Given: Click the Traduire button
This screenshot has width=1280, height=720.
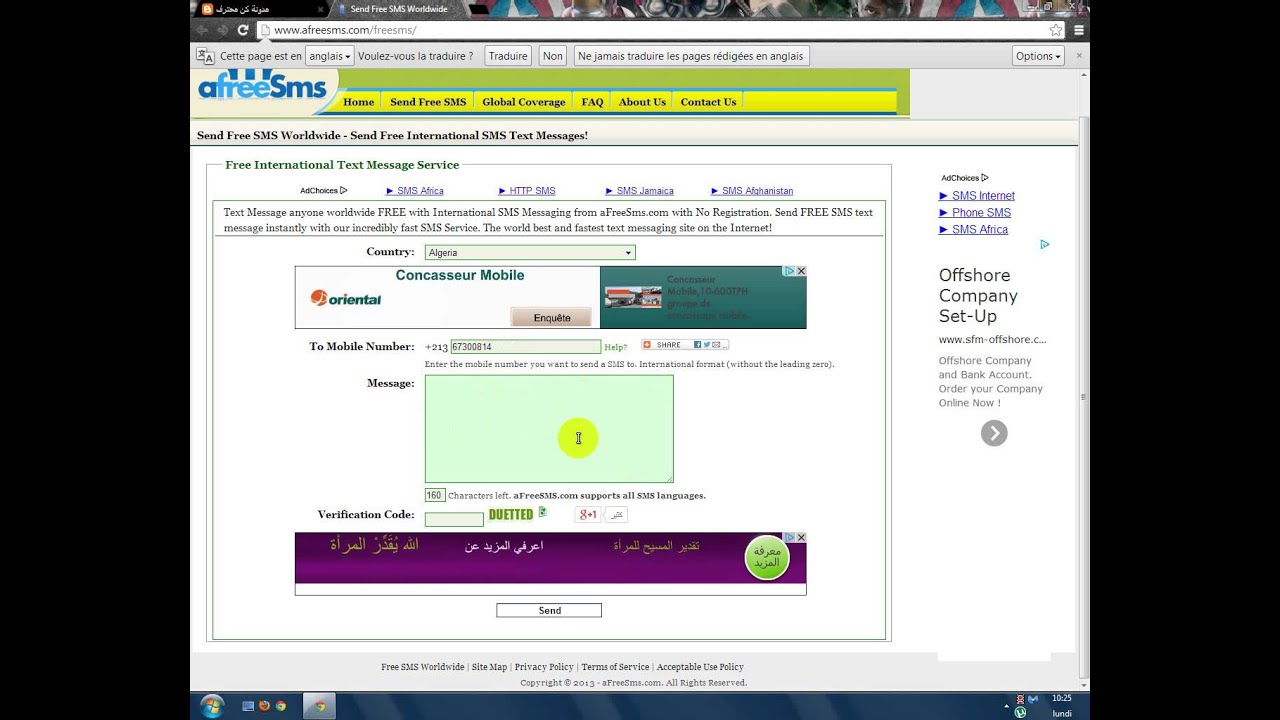Looking at the screenshot, I should [508, 56].
